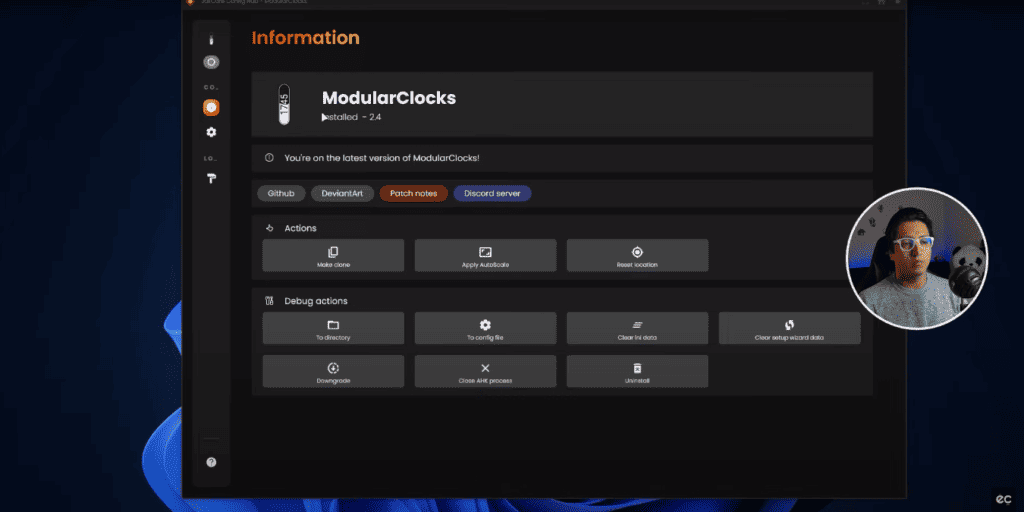1024x512 pixels.
Task: Click the Clear setup wizard data tile
Action: [790, 328]
